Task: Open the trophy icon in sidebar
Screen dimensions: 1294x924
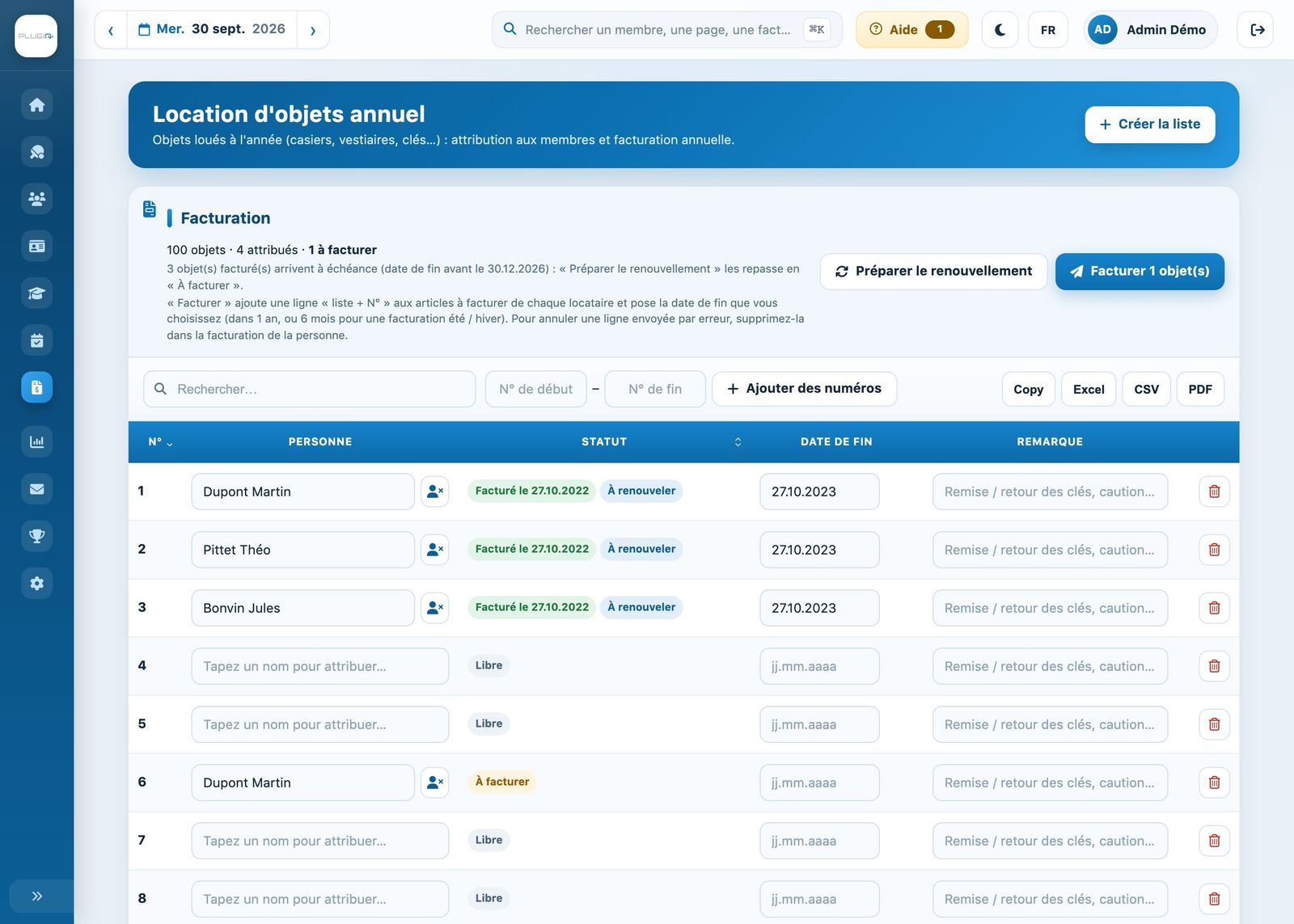Action: tap(36, 536)
